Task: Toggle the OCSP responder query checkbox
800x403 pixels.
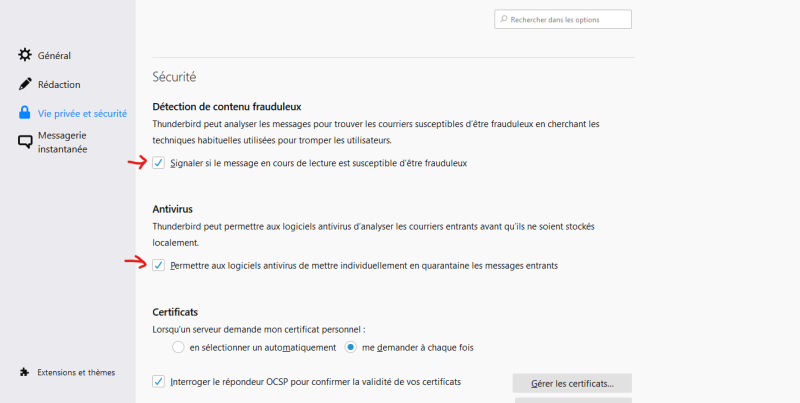Action: pos(158,382)
